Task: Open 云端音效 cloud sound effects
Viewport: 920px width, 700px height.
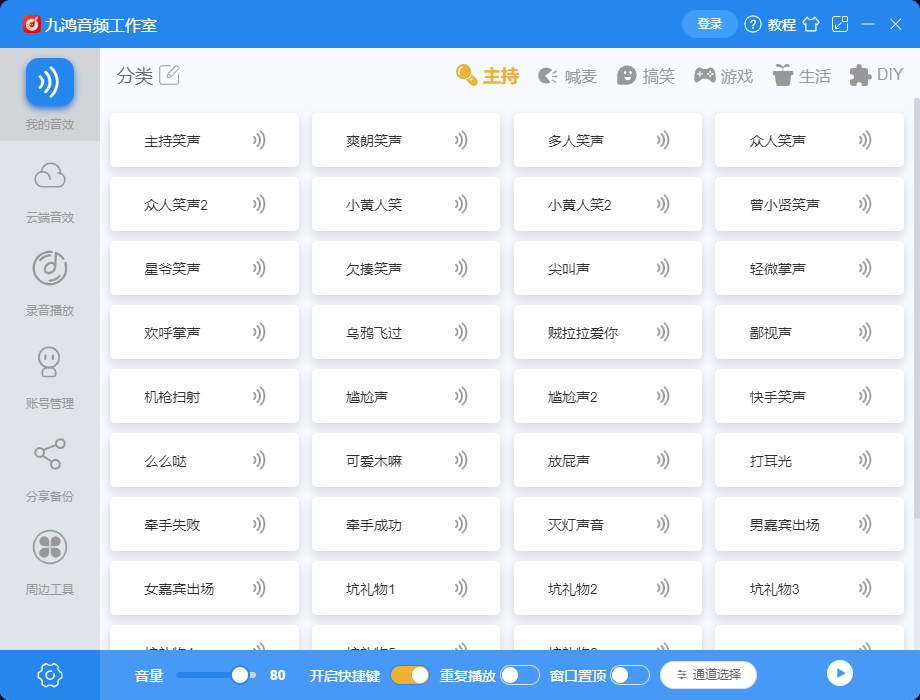Action: click(50, 192)
